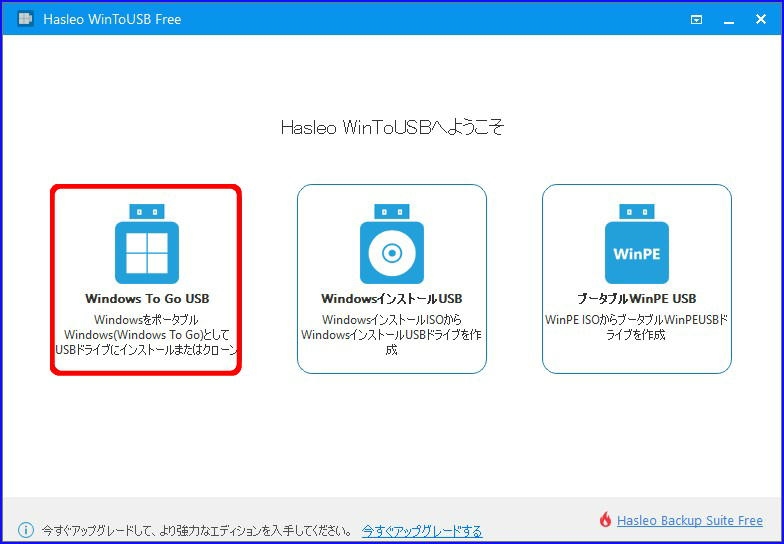Click the WinPE USB drive icon
Screen dimensions: 784x544
[x=636, y=244]
